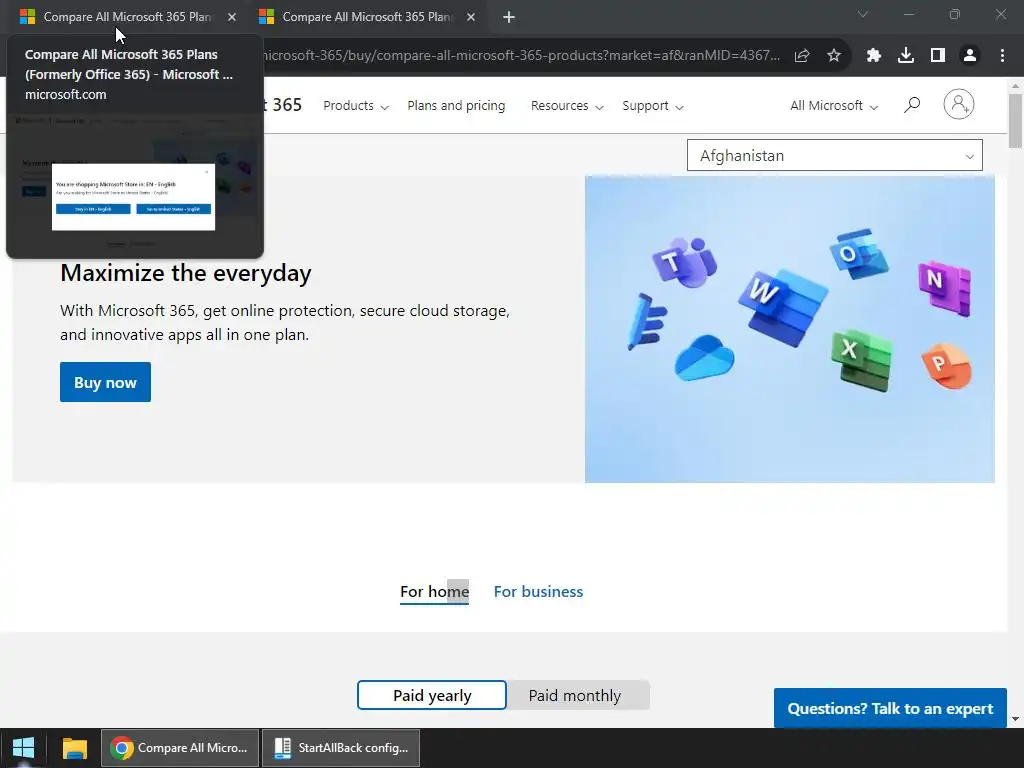Open the Chrome downloads icon
This screenshot has height=768, width=1024.
(x=906, y=56)
